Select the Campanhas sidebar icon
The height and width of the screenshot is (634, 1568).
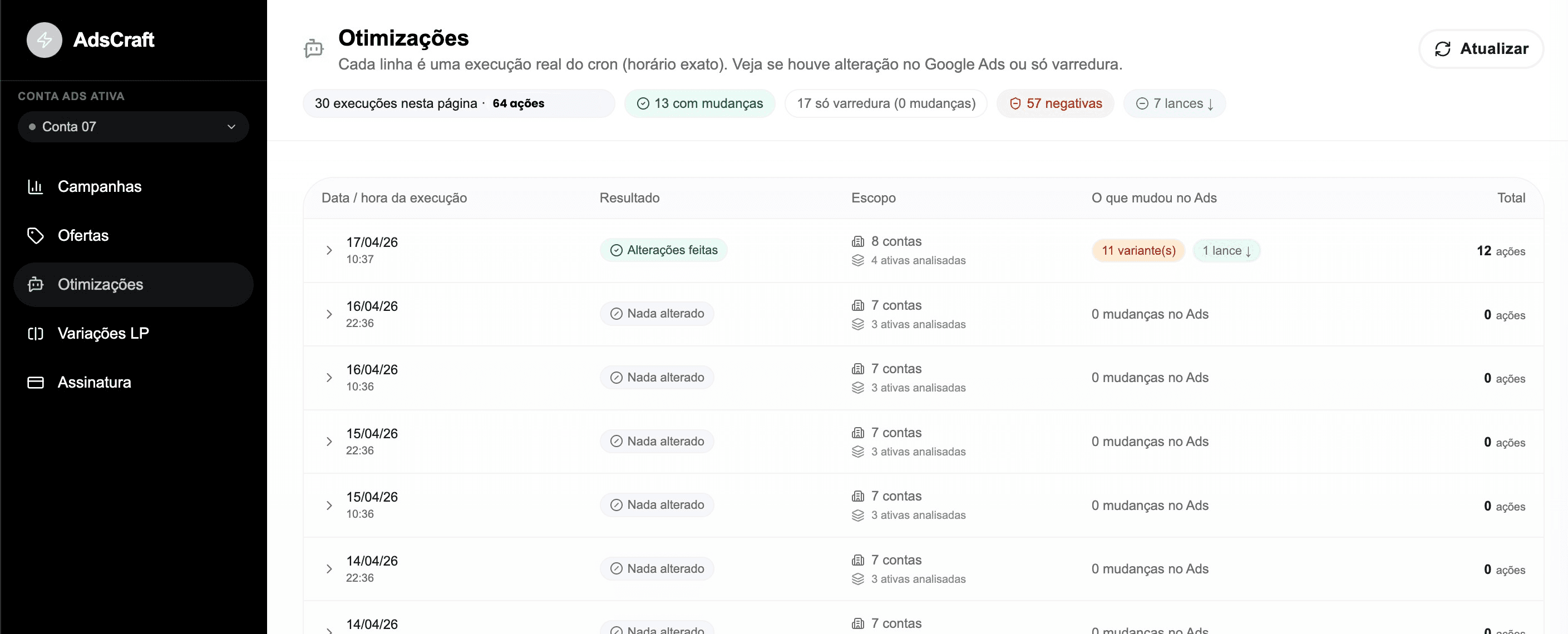point(36,187)
